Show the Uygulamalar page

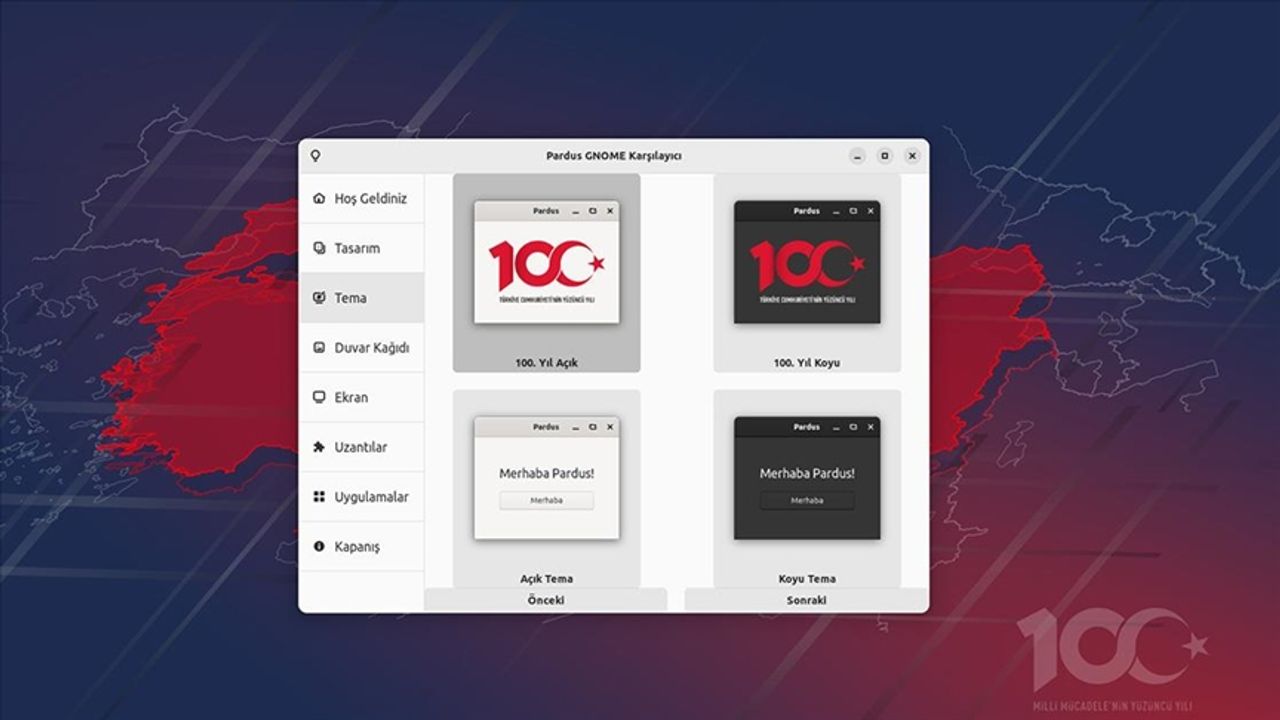(x=362, y=497)
